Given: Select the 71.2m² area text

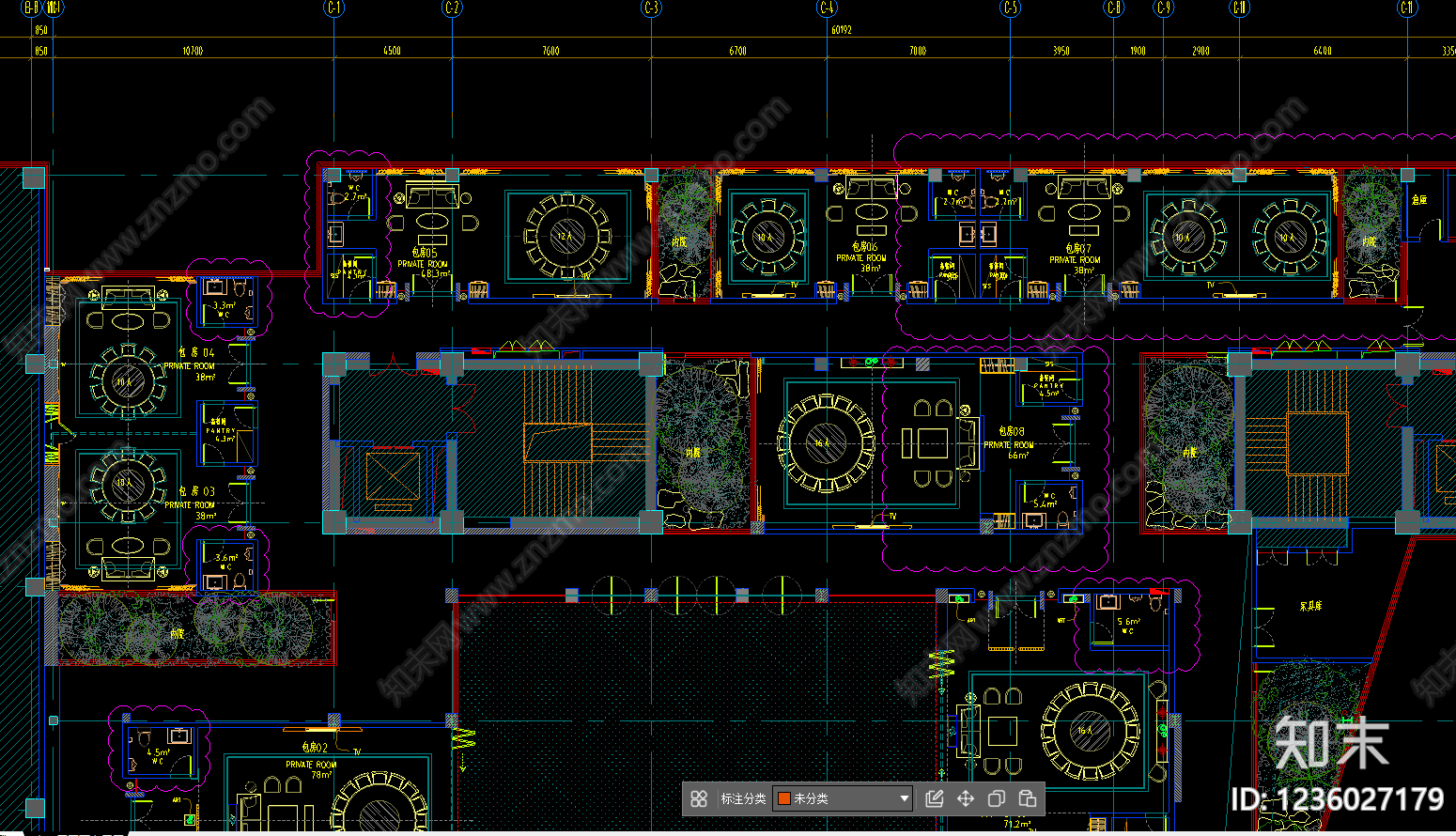Looking at the screenshot, I should pyautogui.click(x=1017, y=824).
